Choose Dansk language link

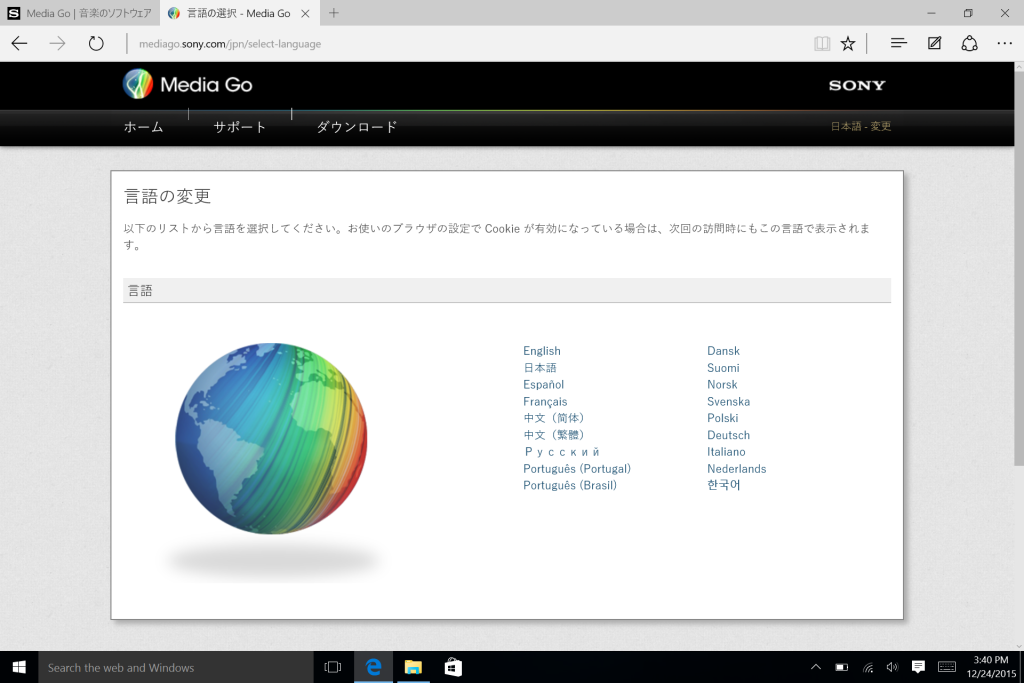[x=723, y=351]
